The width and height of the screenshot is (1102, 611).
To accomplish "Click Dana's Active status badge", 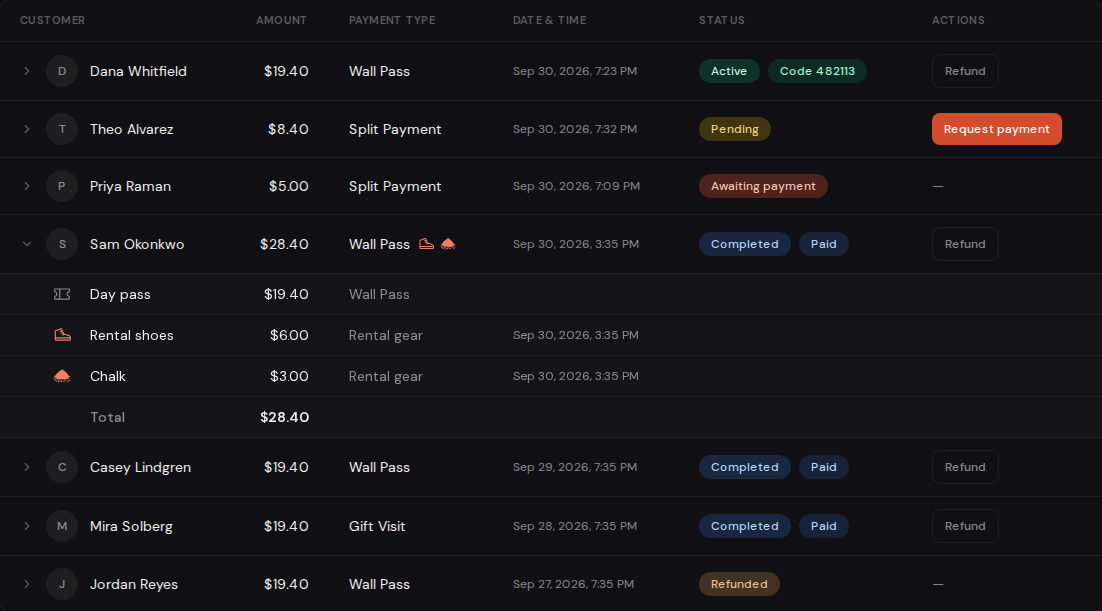I will [729, 71].
